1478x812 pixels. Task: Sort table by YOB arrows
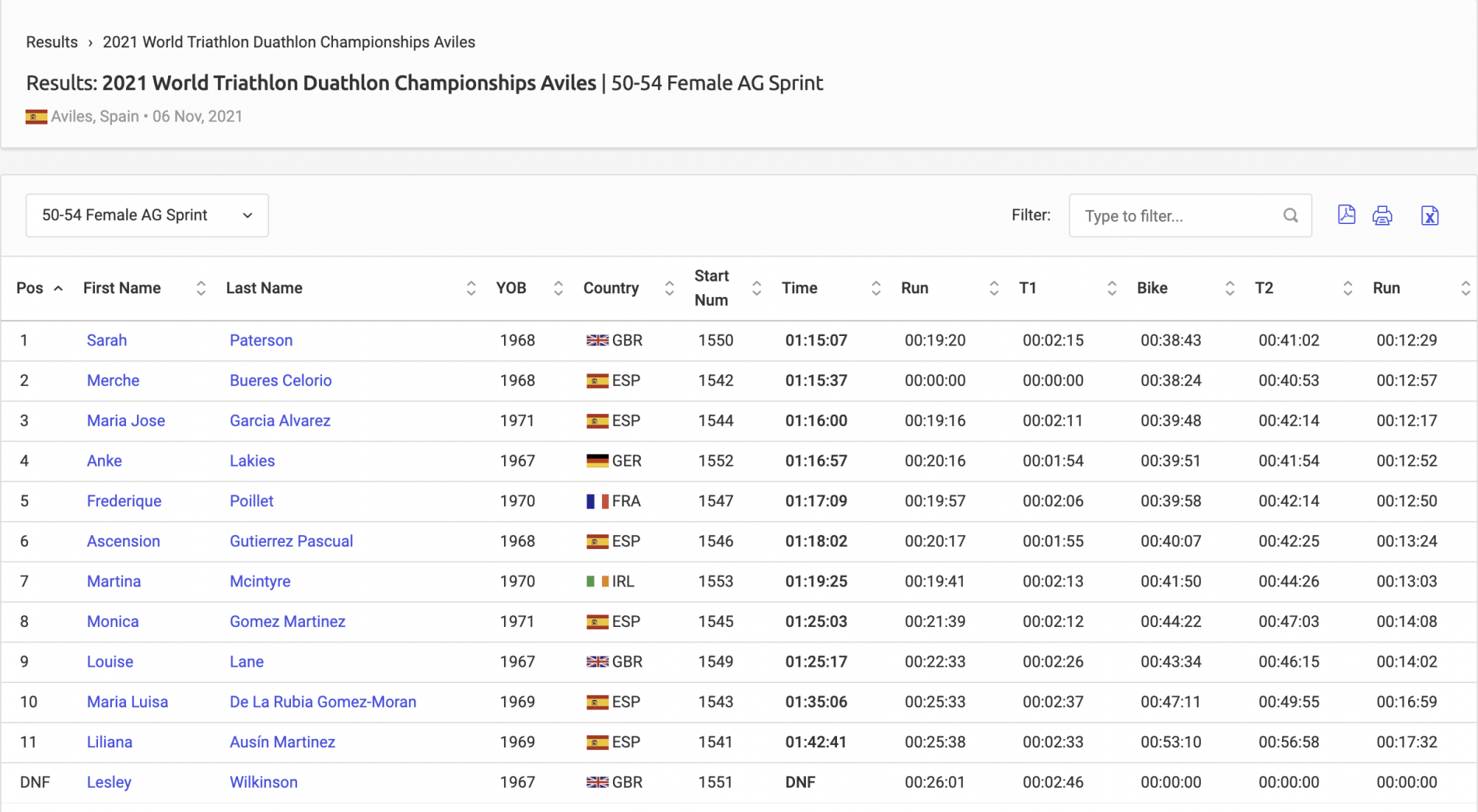coord(558,289)
